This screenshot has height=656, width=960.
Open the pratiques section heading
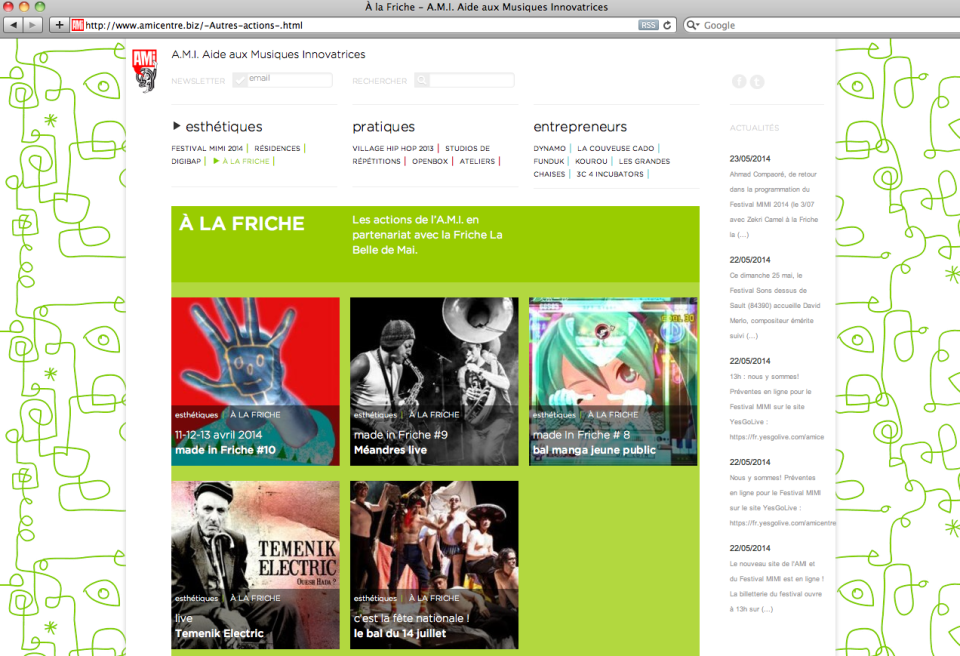pos(383,127)
